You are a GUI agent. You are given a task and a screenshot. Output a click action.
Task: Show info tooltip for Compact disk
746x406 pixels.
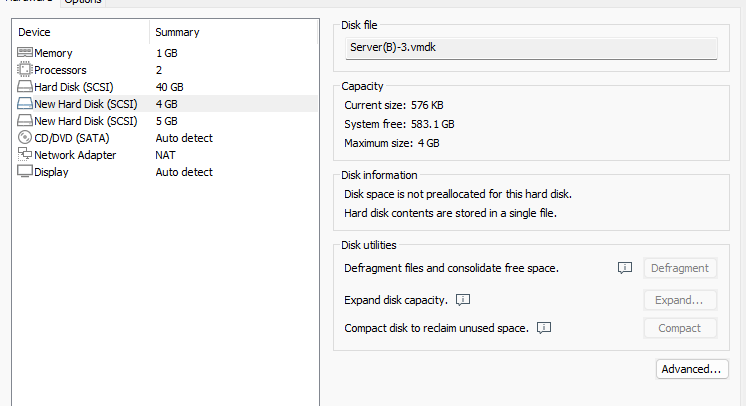tap(544, 328)
